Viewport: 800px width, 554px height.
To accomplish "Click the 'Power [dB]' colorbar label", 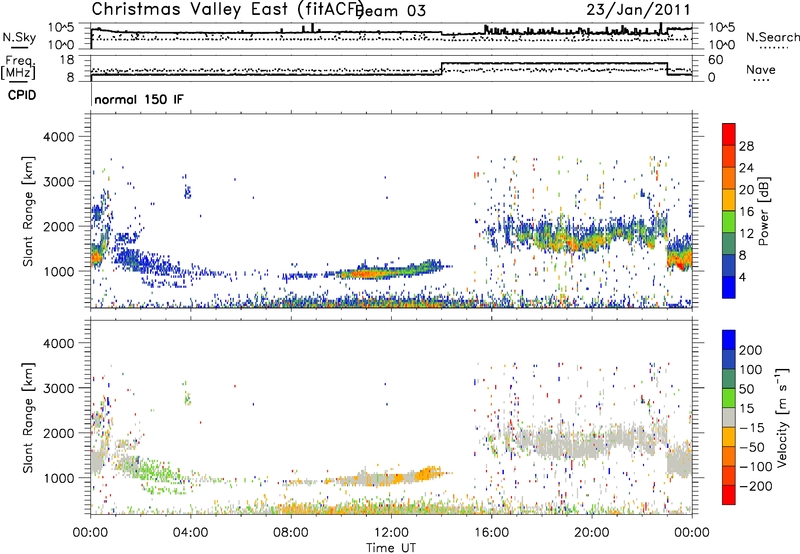I will click(x=764, y=211).
